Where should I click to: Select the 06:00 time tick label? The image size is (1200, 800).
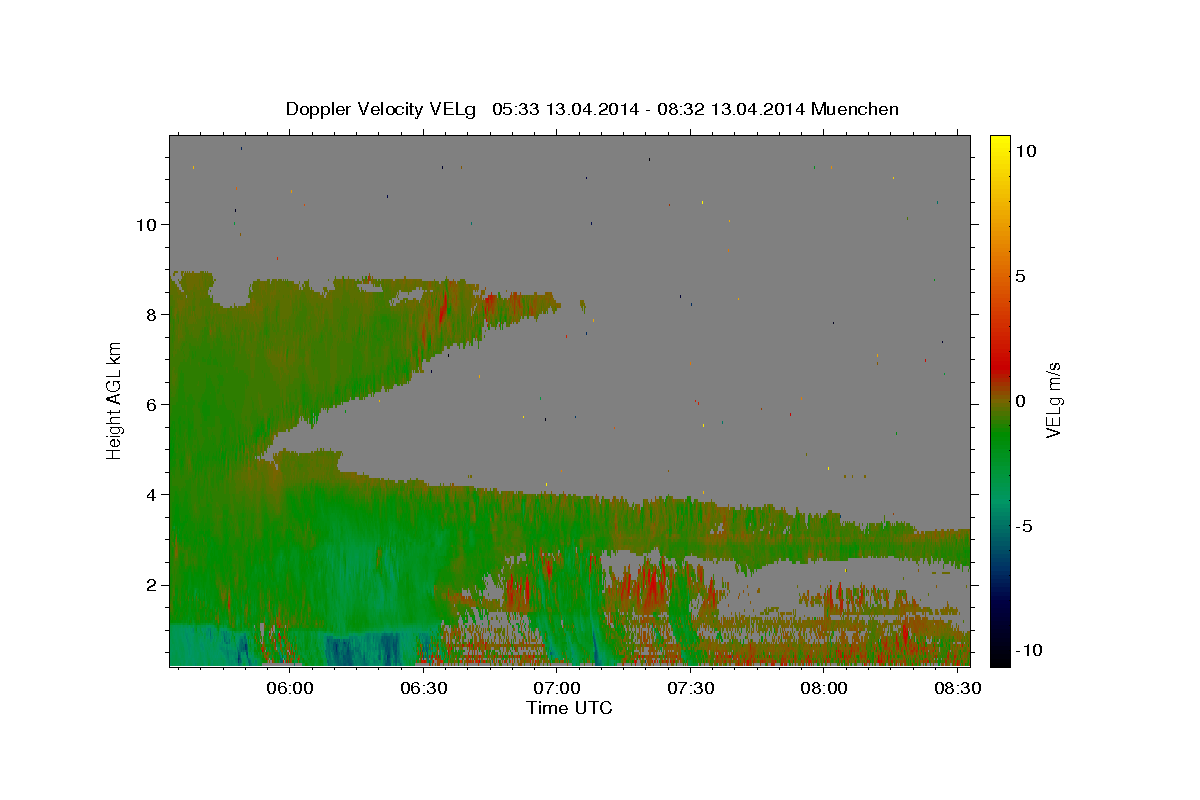coord(290,689)
